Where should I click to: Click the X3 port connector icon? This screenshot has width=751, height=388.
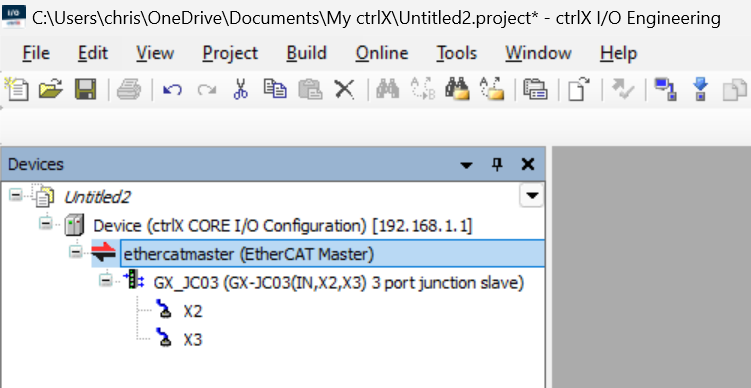pyautogui.click(x=164, y=337)
